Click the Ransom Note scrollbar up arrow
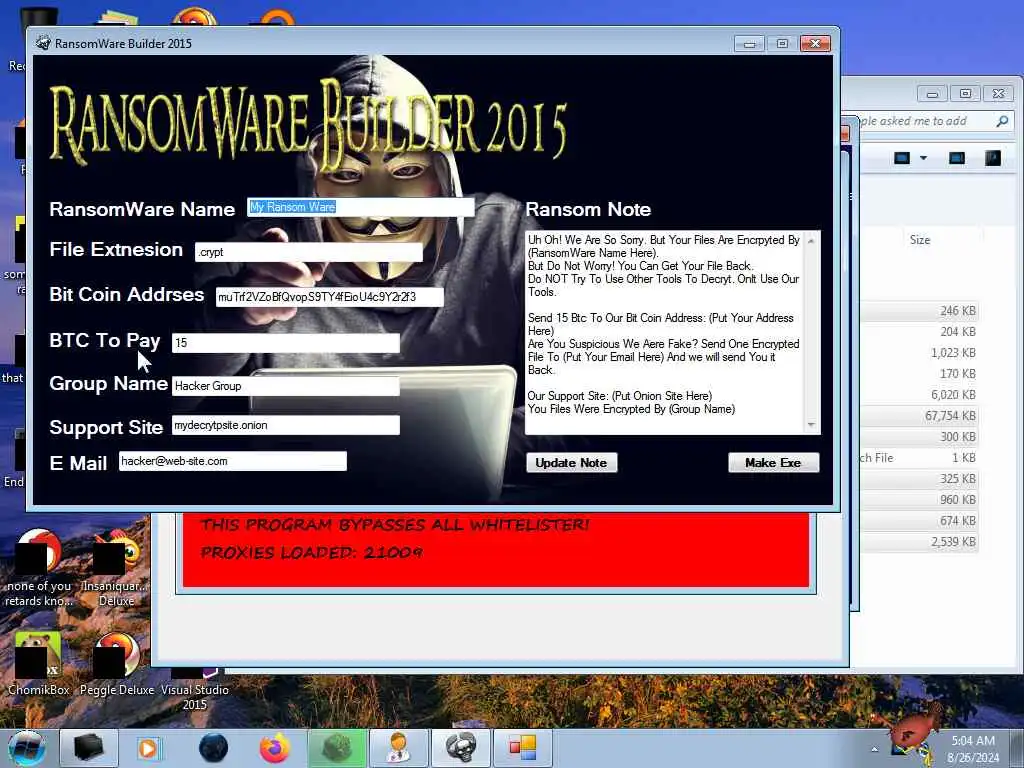Image resolution: width=1024 pixels, height=768 pixels. click(x=812, y=240)
